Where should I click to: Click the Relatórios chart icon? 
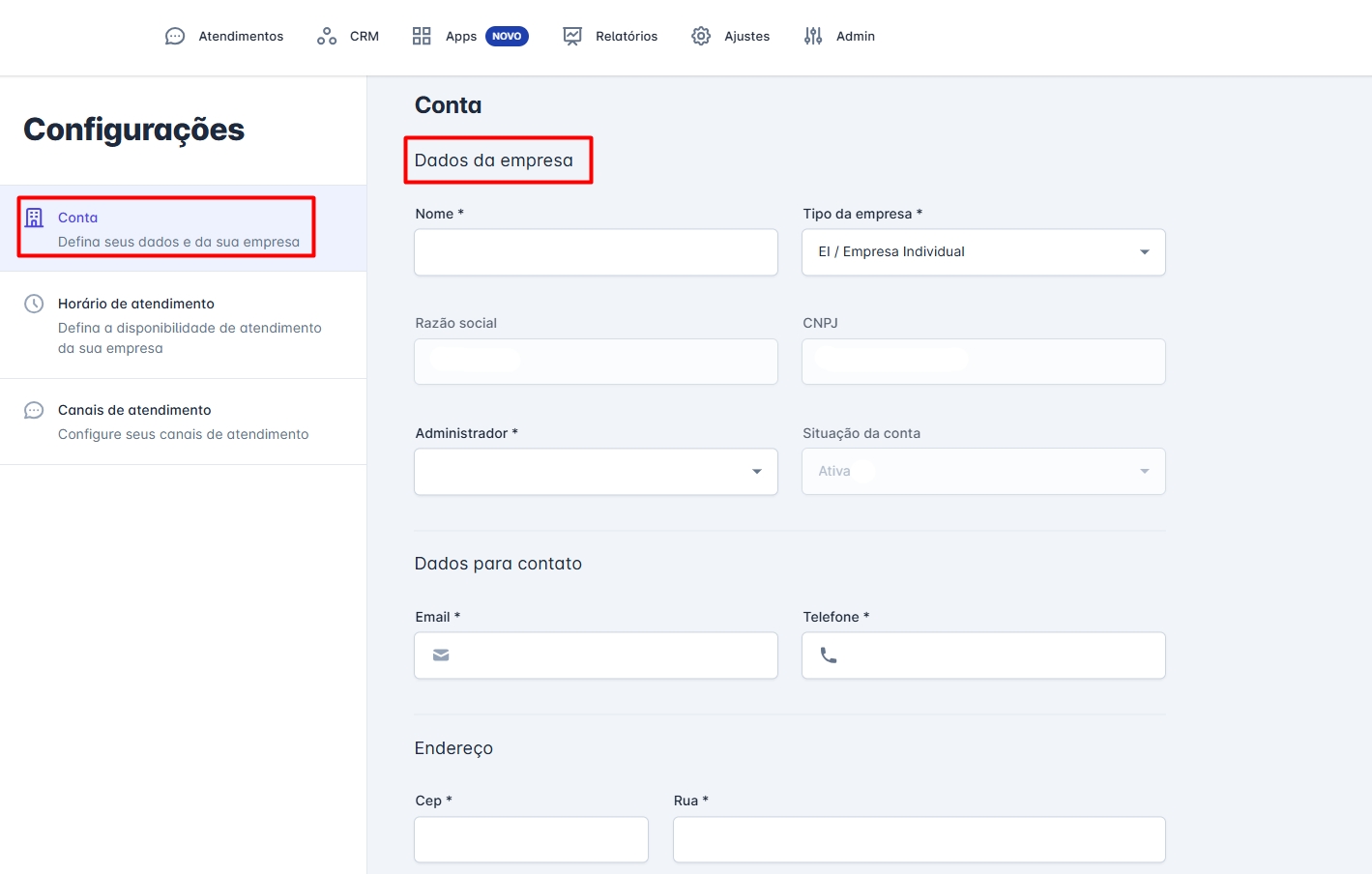click(x=572, y=37)
